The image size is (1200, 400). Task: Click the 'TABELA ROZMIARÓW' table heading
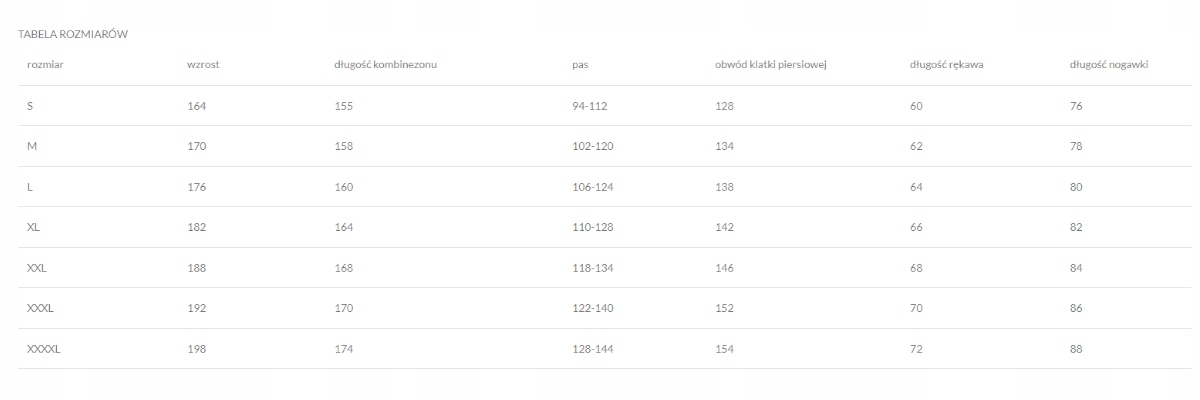[x=72, y=34]
